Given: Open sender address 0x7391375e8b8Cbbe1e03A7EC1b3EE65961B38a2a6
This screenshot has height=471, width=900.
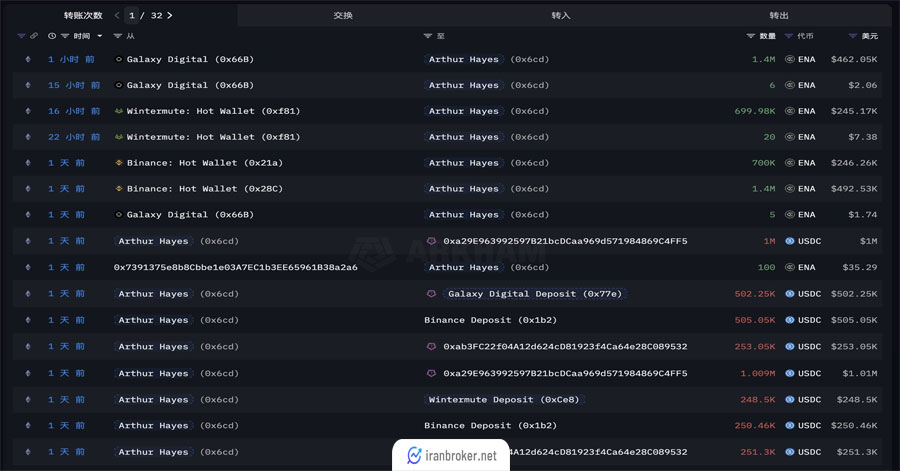Looking at the screenshot, I should click(x=235, y=267).
